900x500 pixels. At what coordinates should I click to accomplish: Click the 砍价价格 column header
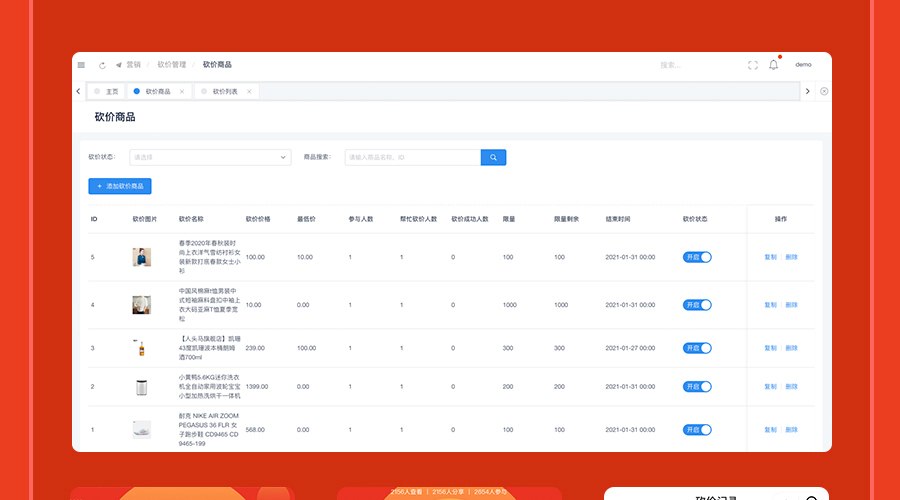(258, 219)
